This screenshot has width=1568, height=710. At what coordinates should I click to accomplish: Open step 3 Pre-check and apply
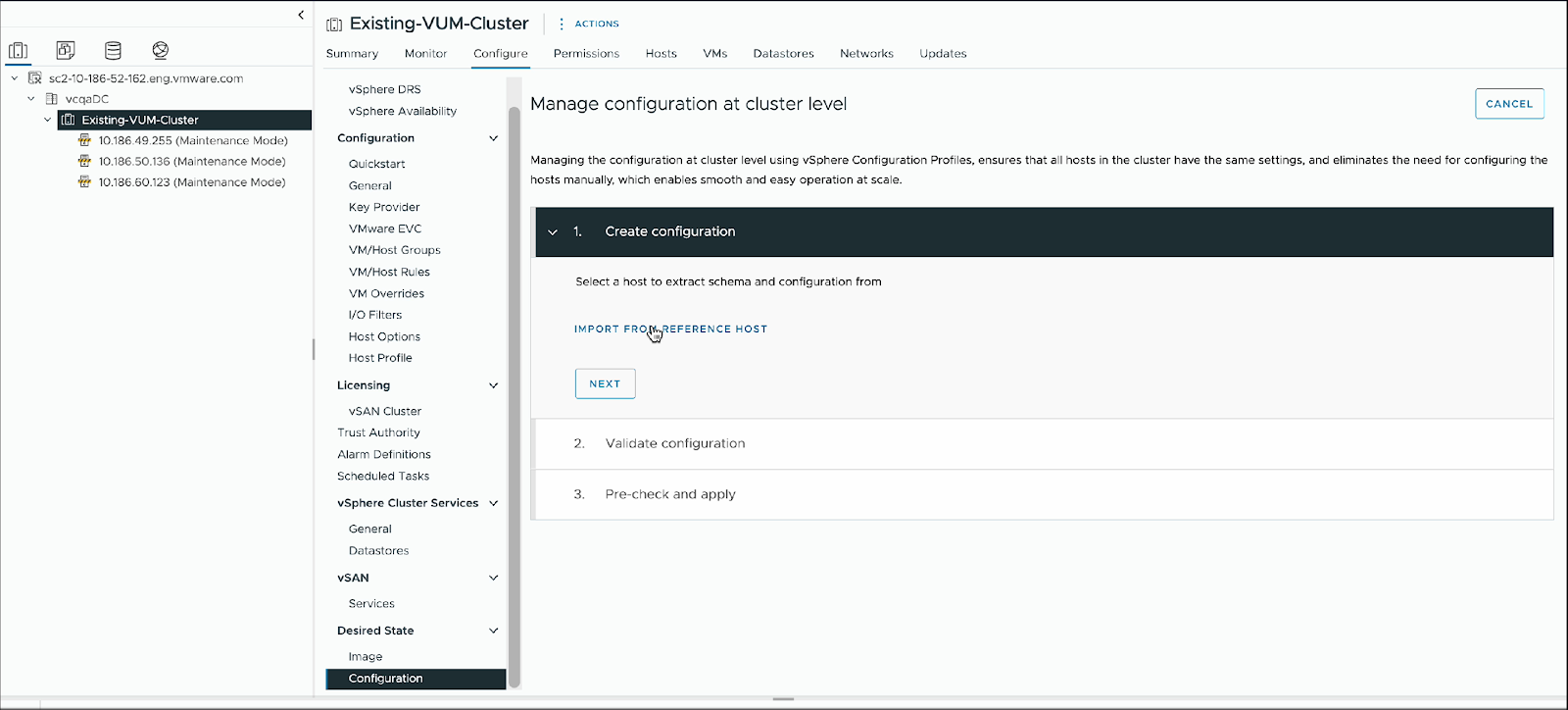pos(1043,494)
